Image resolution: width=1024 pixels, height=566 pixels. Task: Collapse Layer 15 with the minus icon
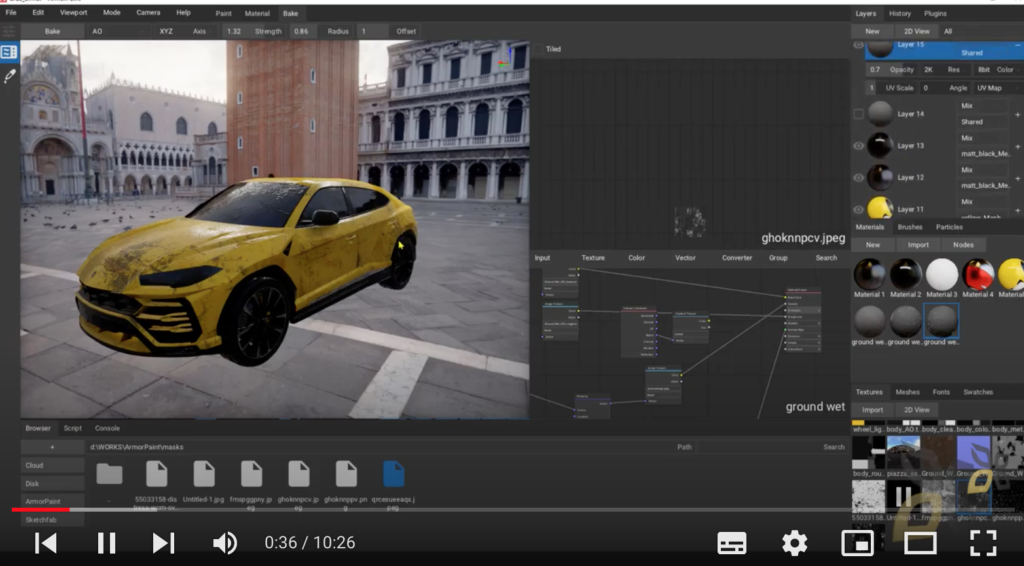coord(1017,45)
